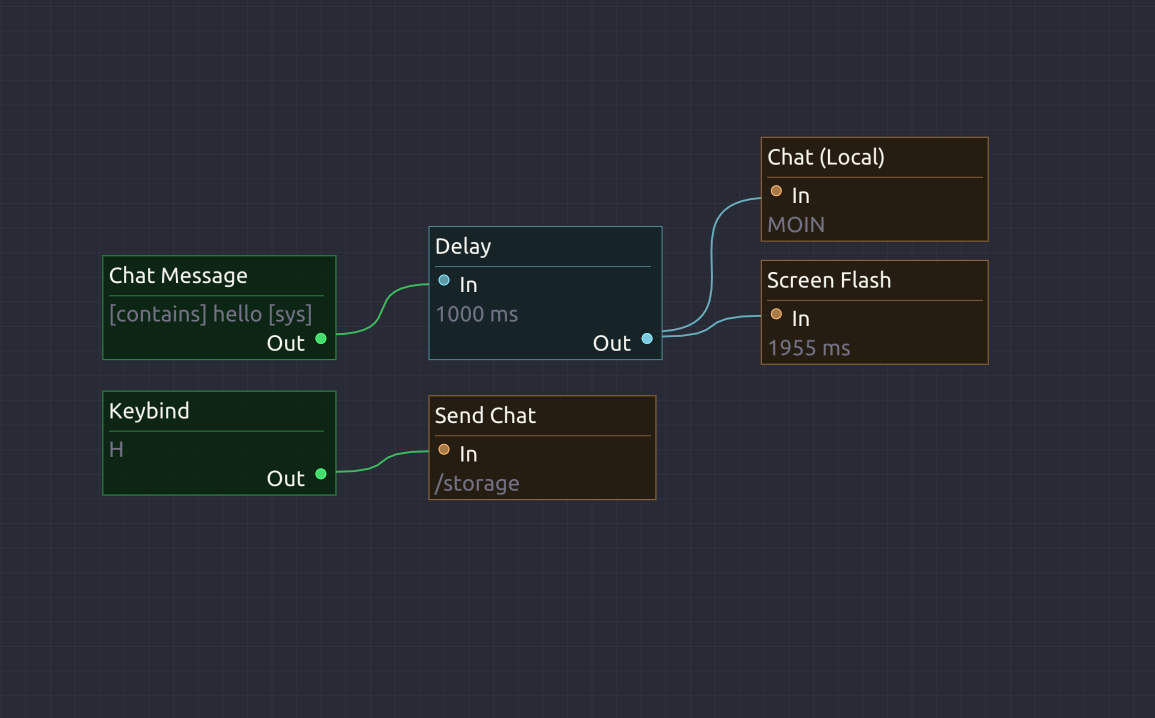Select the Delay node title
Viewport: 1155px width, 718px height.
point(463,247)
